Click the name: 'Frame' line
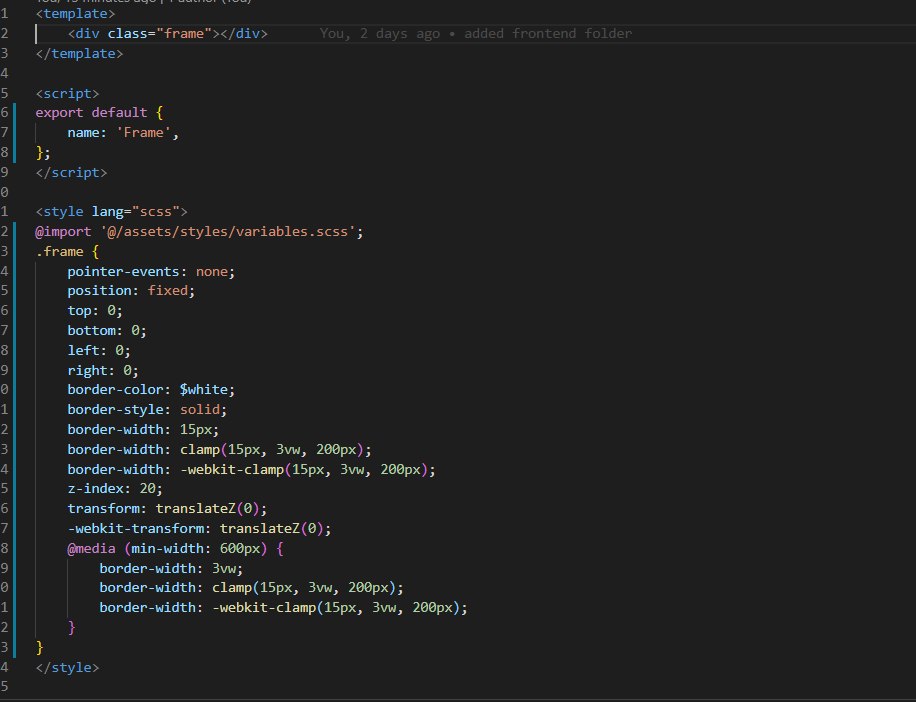The image size is (916, 702). (123, 133)
